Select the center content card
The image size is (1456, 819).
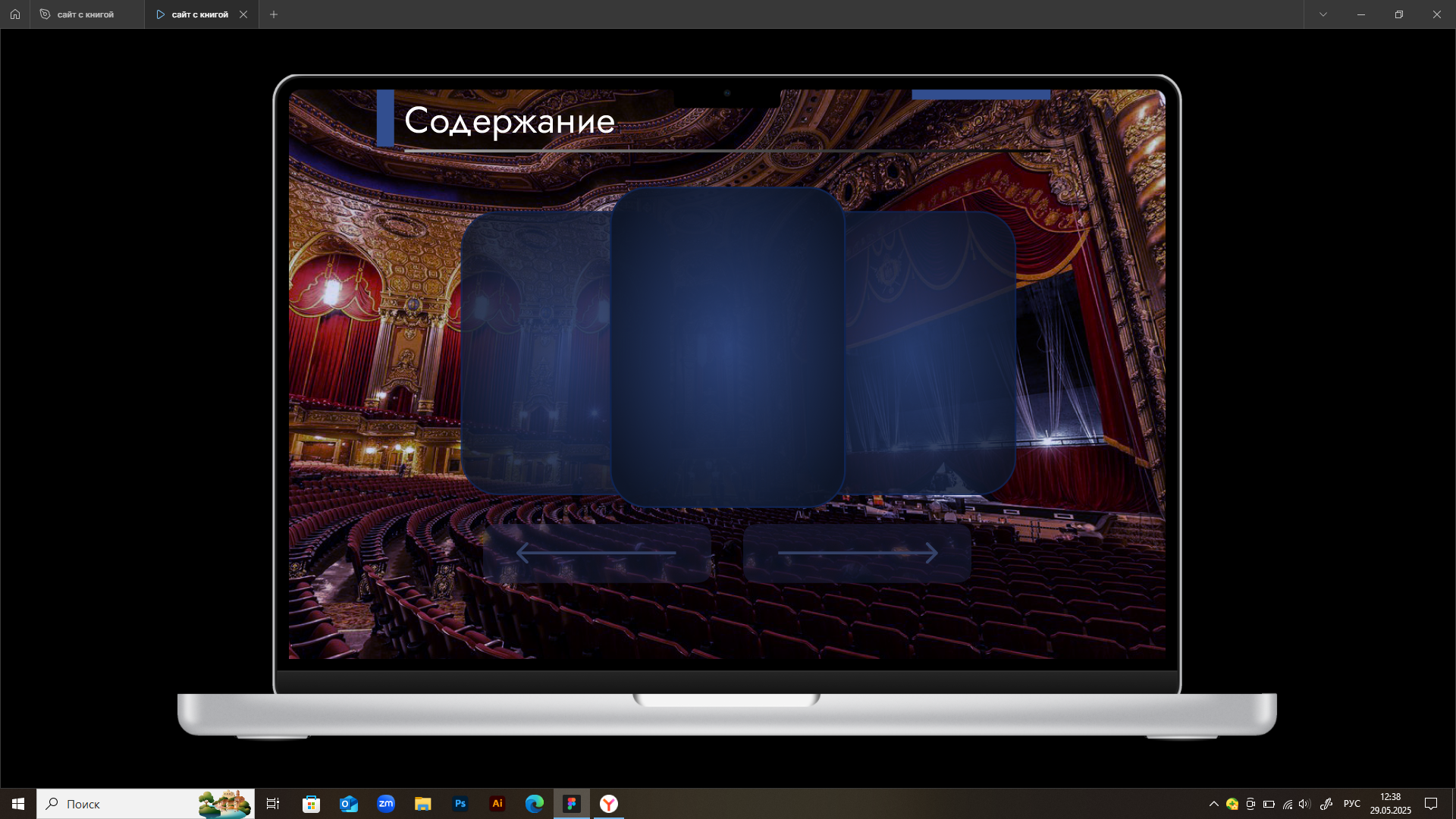[x=728, y=347]
